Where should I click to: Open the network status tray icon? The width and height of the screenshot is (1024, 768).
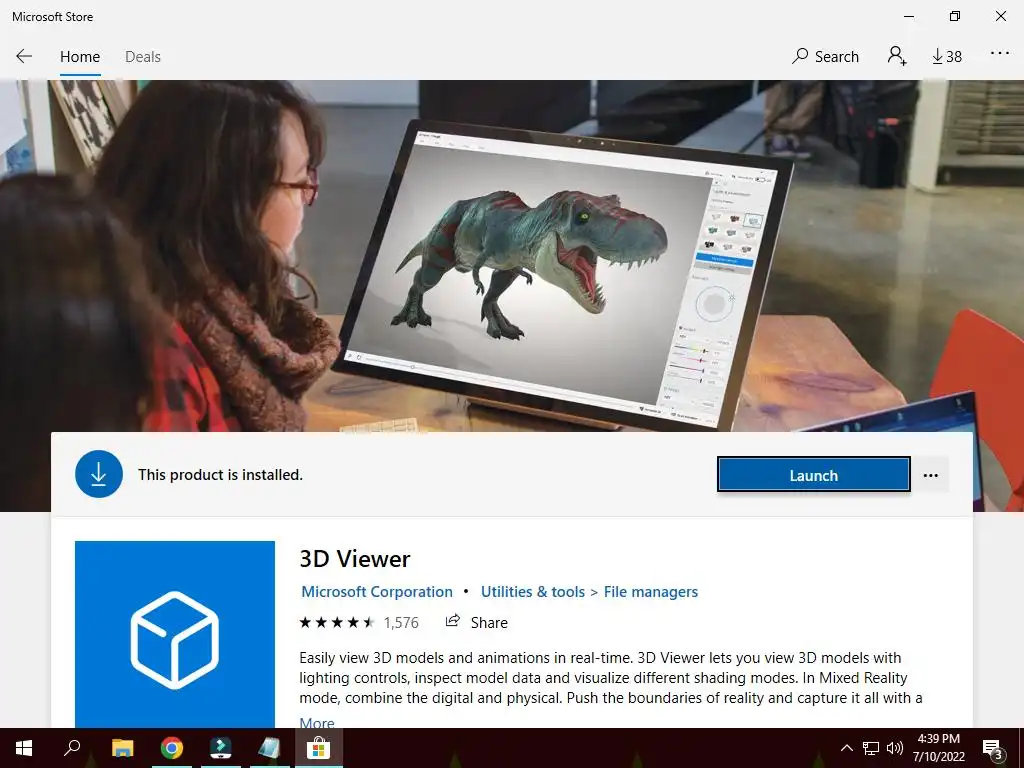871,748
